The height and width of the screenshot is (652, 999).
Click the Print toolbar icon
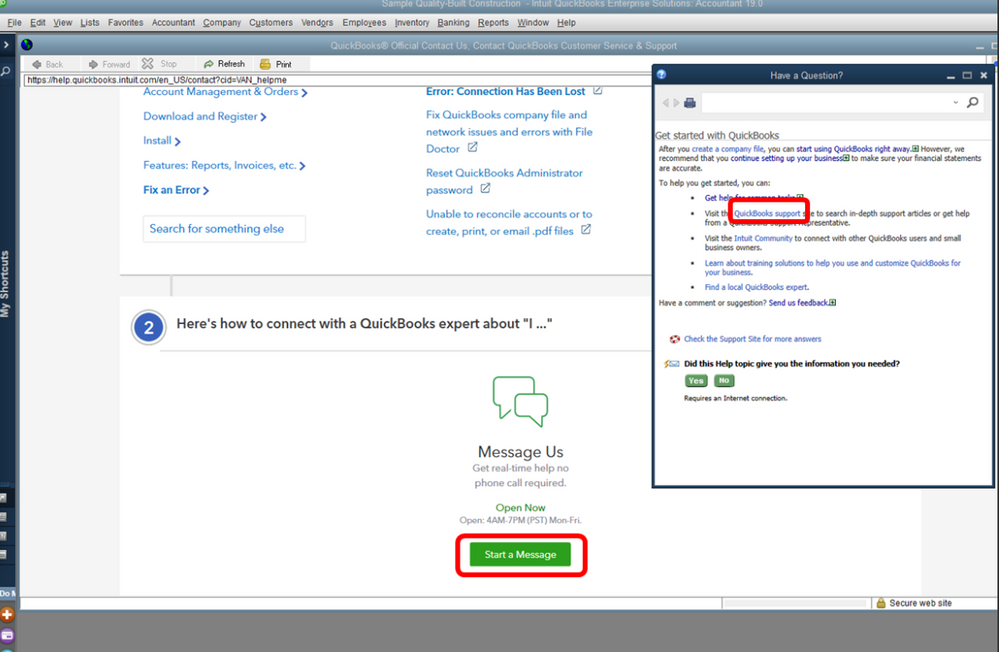[265, 64]
